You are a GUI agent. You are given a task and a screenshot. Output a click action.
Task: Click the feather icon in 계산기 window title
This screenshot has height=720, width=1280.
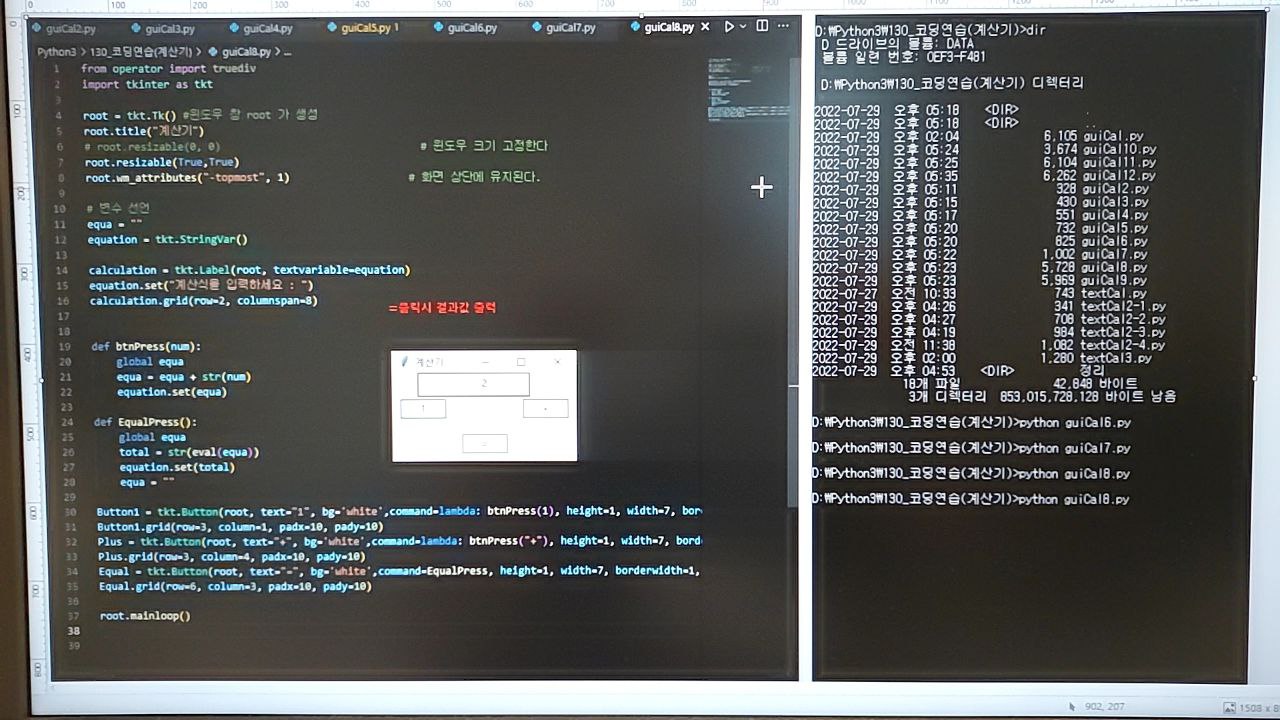[x=404, y=362]
